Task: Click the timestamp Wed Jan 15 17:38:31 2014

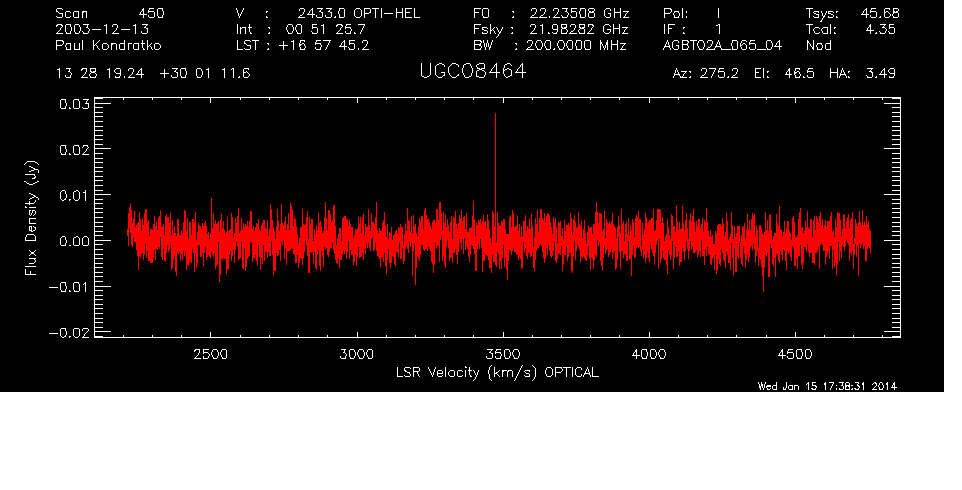Action: (x=827, y=388)
